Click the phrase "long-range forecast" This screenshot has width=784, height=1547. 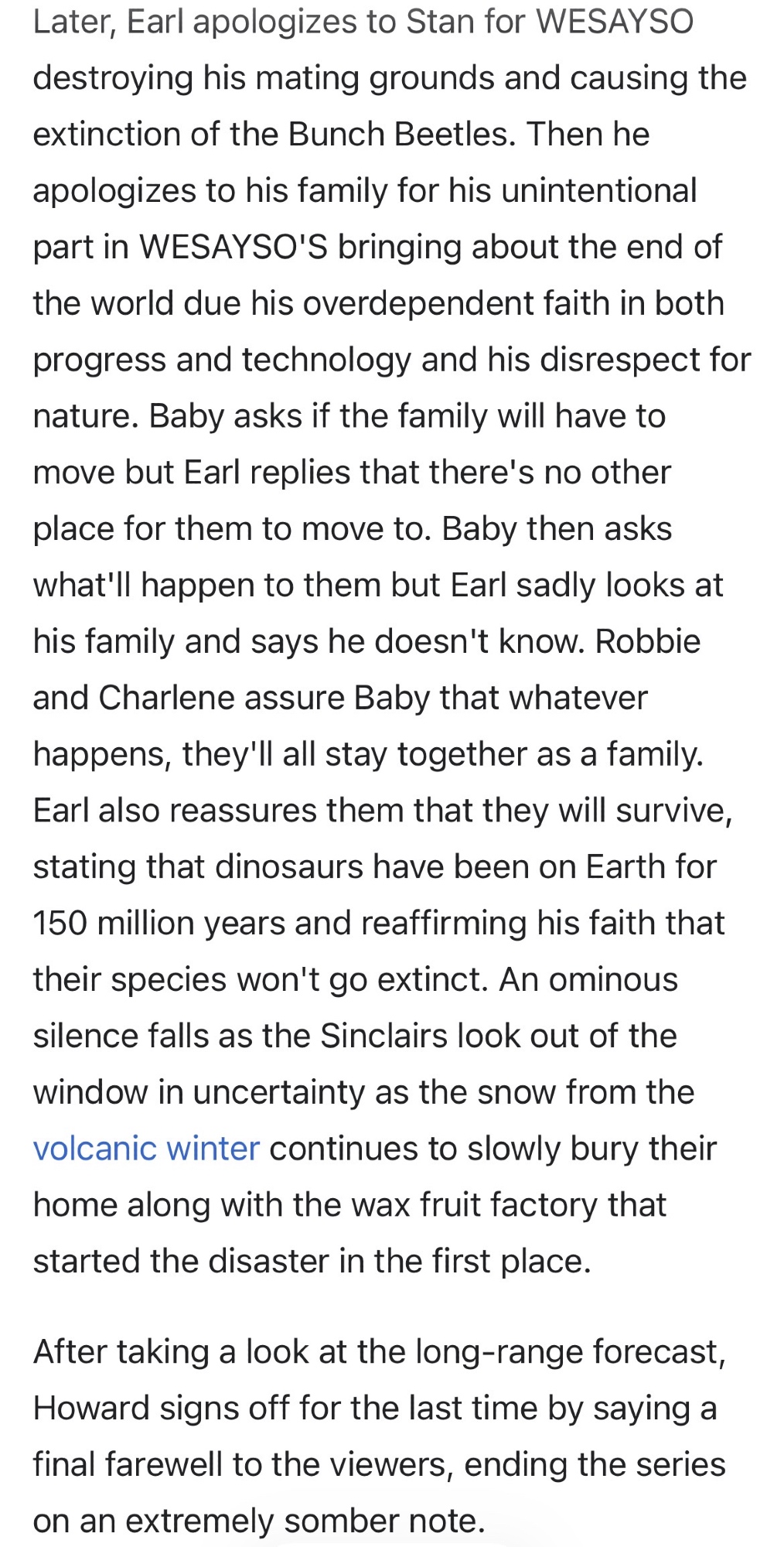pyautogui.click(x=570, y=1351)
